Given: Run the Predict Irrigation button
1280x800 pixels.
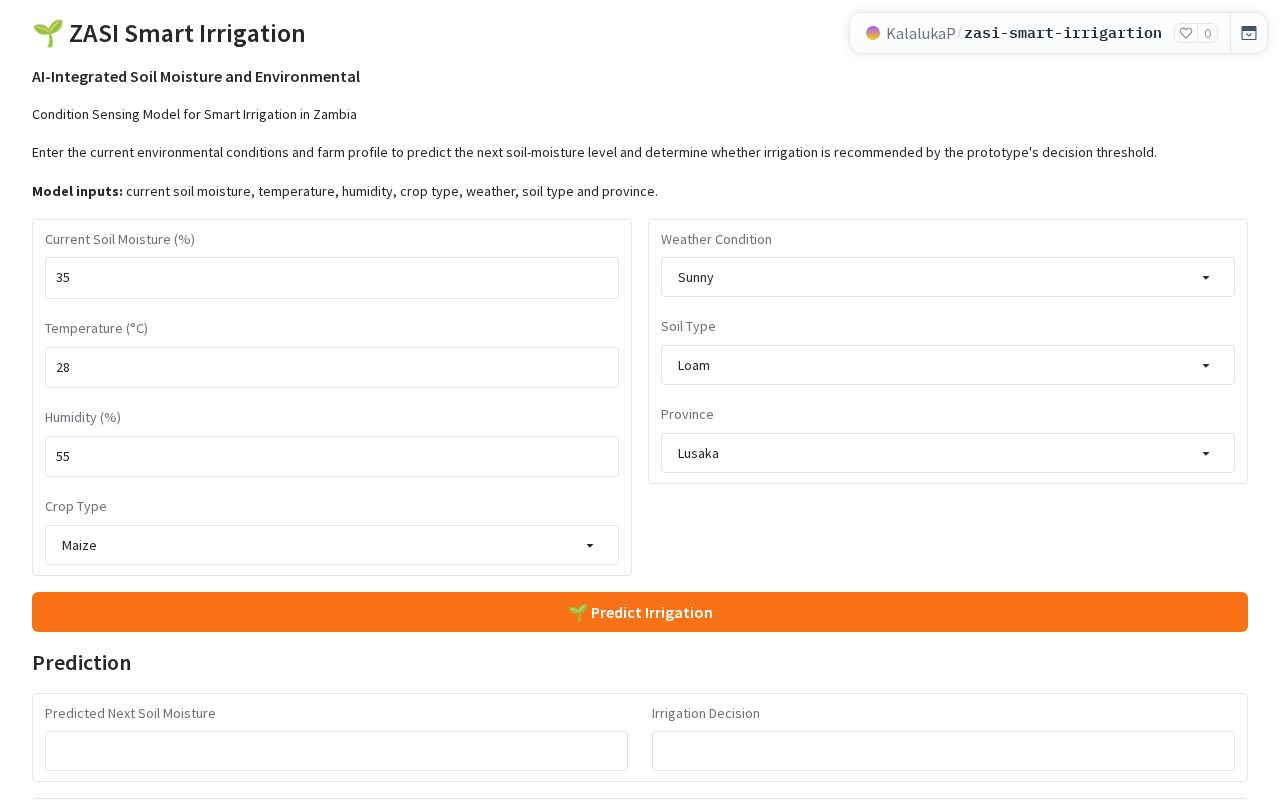Looking at the screenshot, I should coord(640,612).
